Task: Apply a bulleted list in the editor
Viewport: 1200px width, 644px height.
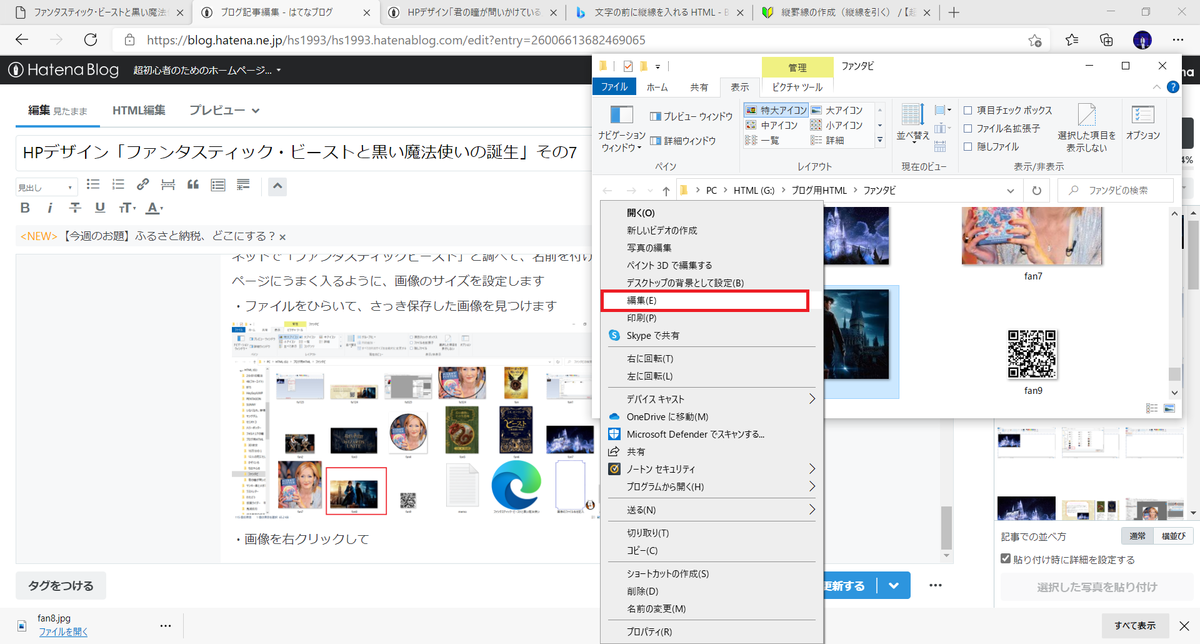Action: (94, 184)
